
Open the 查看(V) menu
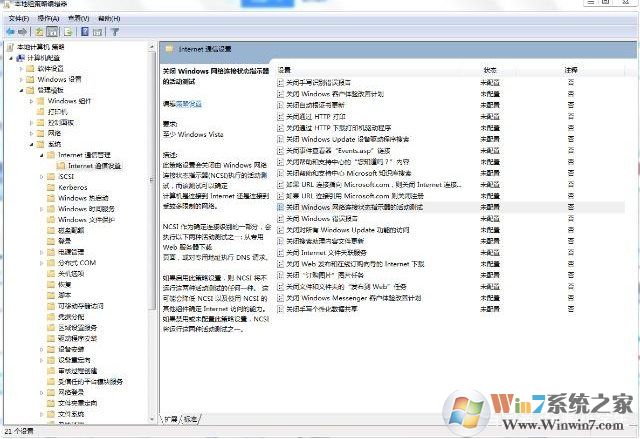click(x=77, y=18)
